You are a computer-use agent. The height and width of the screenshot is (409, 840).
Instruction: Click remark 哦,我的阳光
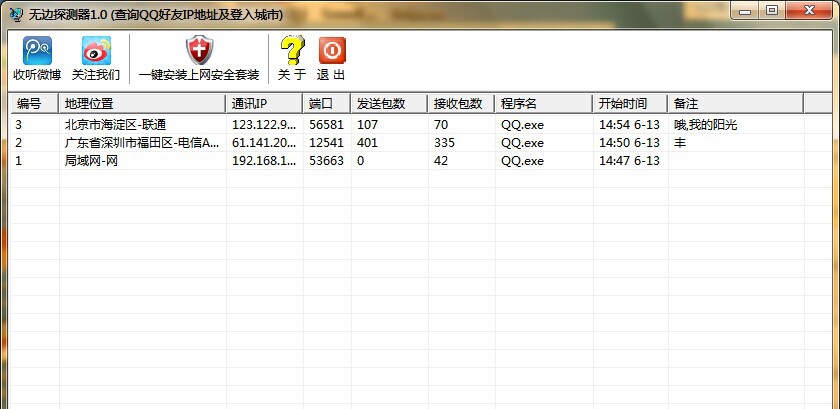pos(706,125)
